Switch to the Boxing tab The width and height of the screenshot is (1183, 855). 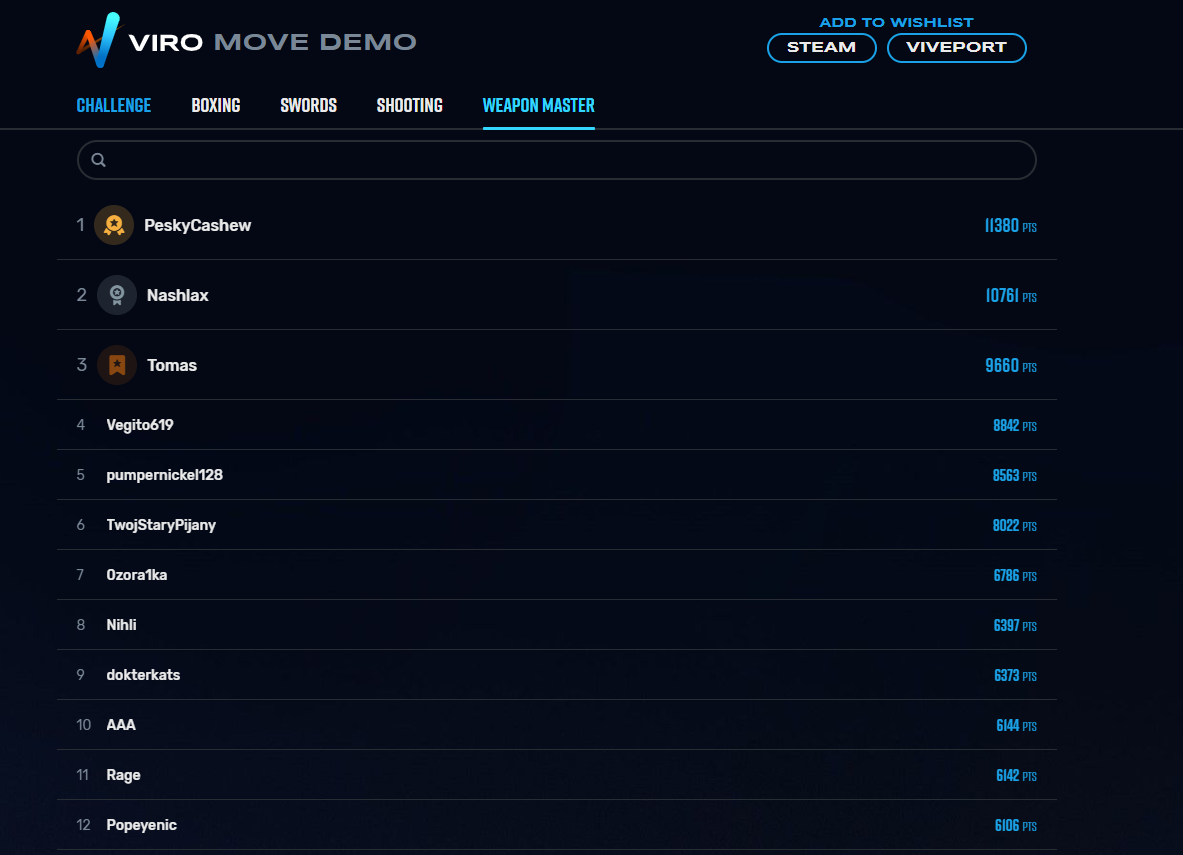pos(216,106)
